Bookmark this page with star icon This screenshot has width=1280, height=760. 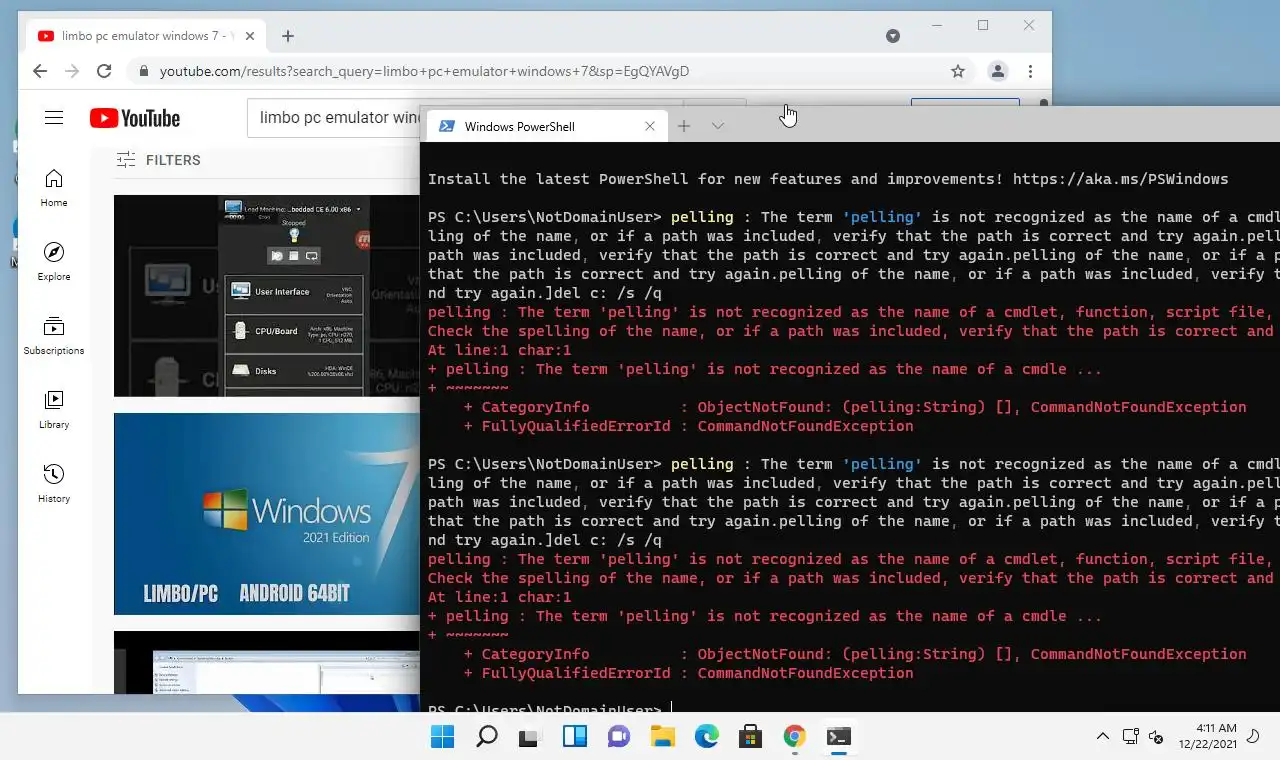[x=958, y=71]
